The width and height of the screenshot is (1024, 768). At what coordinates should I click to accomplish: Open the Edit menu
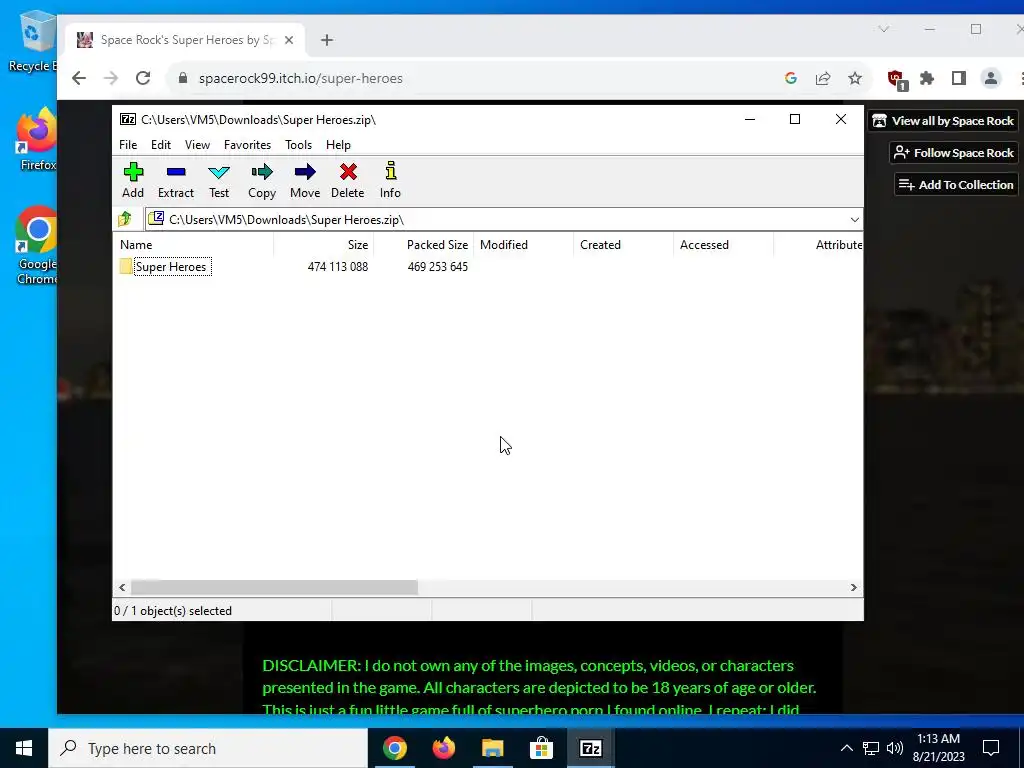coord(161,145)
